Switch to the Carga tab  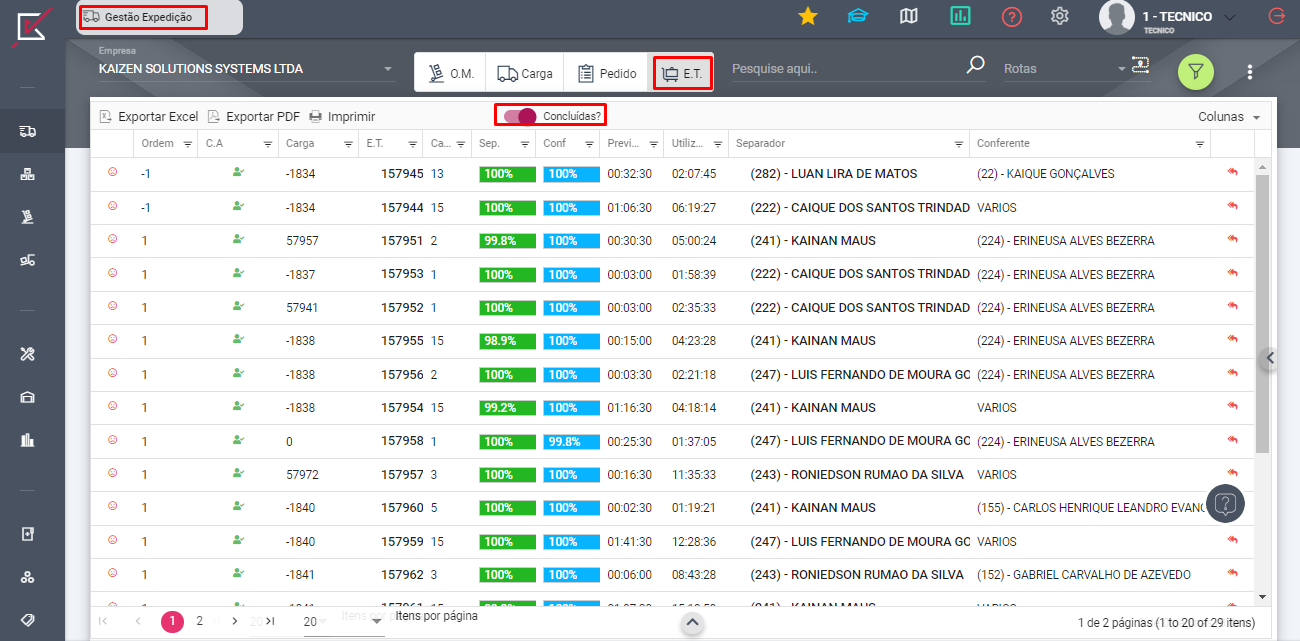point(525,73)
